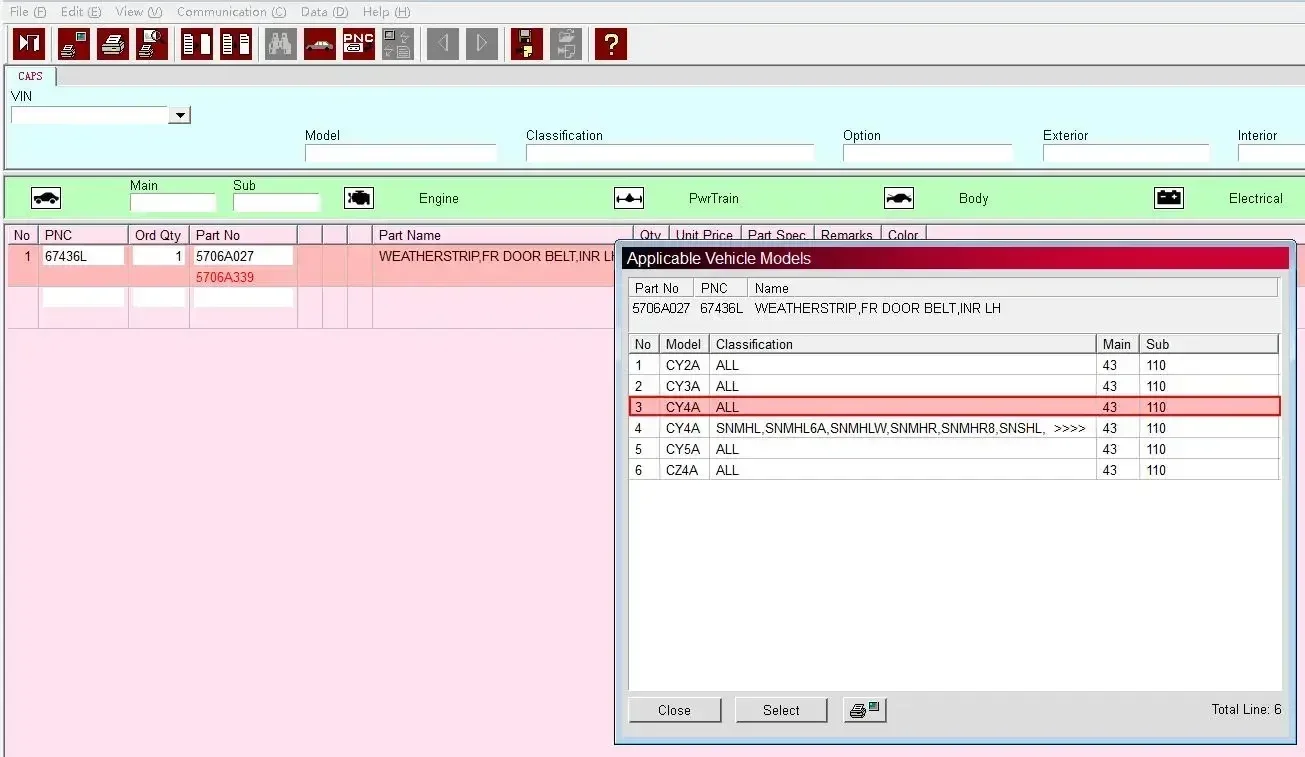
Task: Click the Close button in dialog
Action: (674, 710)
